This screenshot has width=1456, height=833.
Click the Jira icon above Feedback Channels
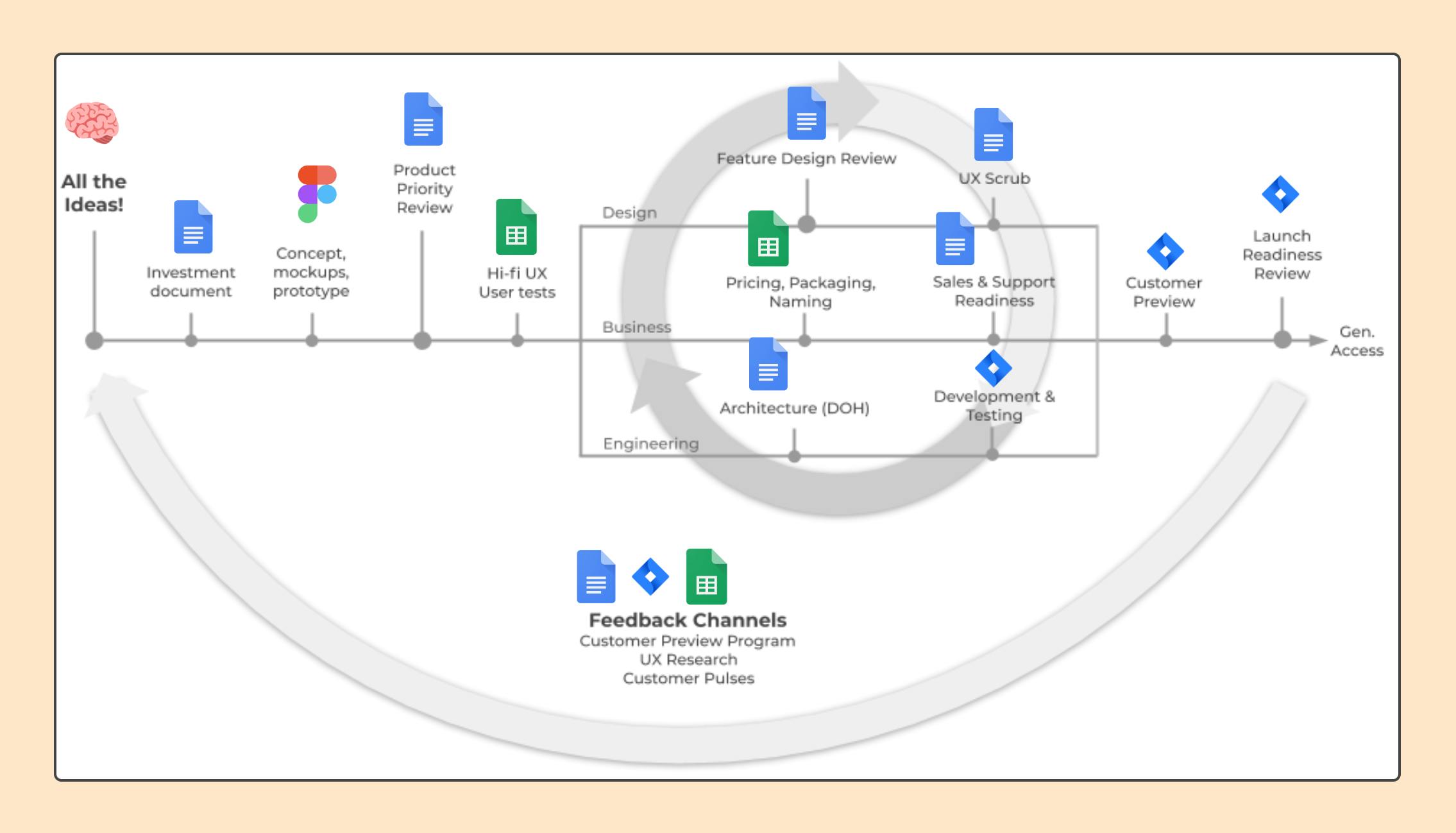tap(650, 577)
